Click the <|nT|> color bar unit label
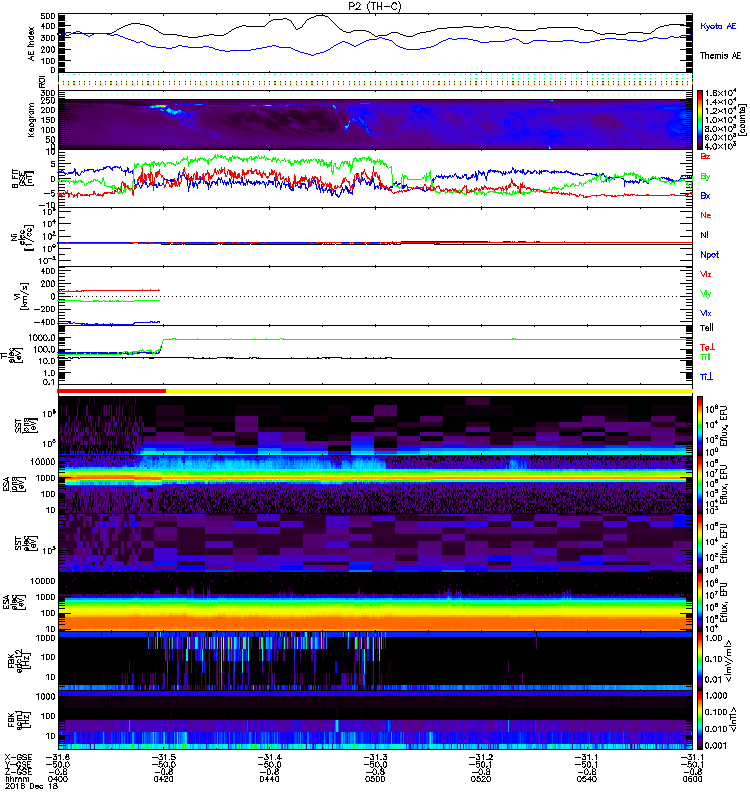Screen dimensions: 750x800 (x=736, y=719)
